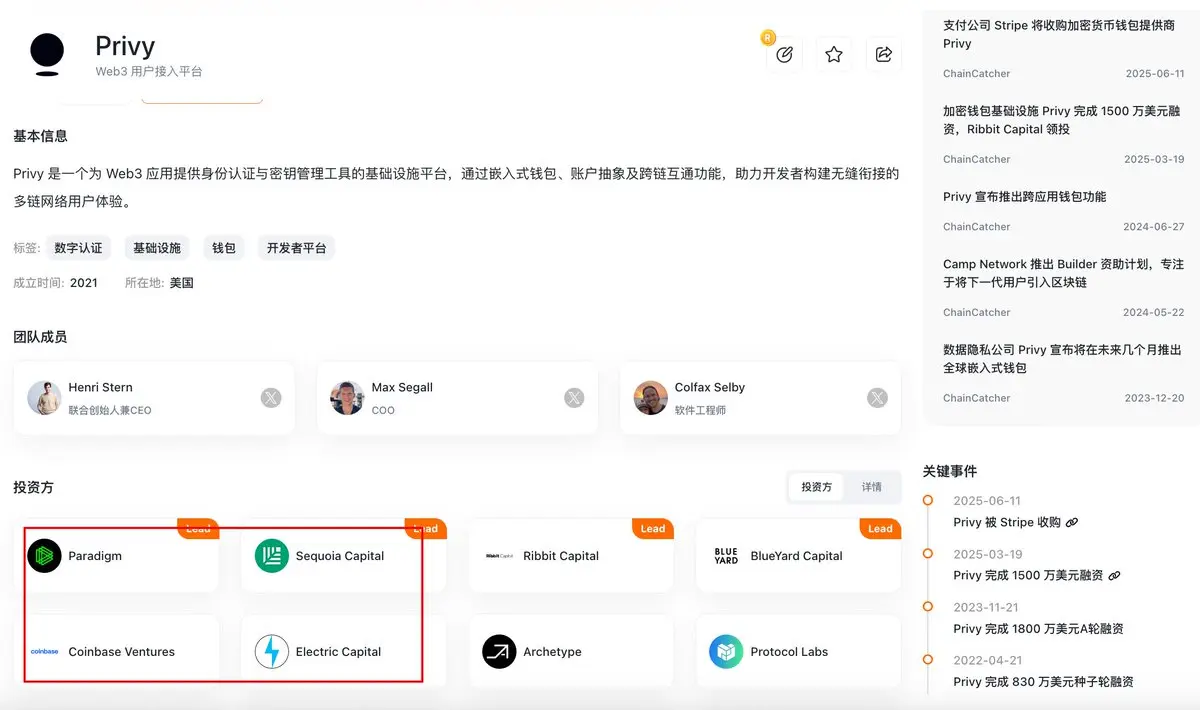The height and width of the screenshot is (710, 1200).
Task: Select the 开发者平台 tag
Action: tap(296, 248)
